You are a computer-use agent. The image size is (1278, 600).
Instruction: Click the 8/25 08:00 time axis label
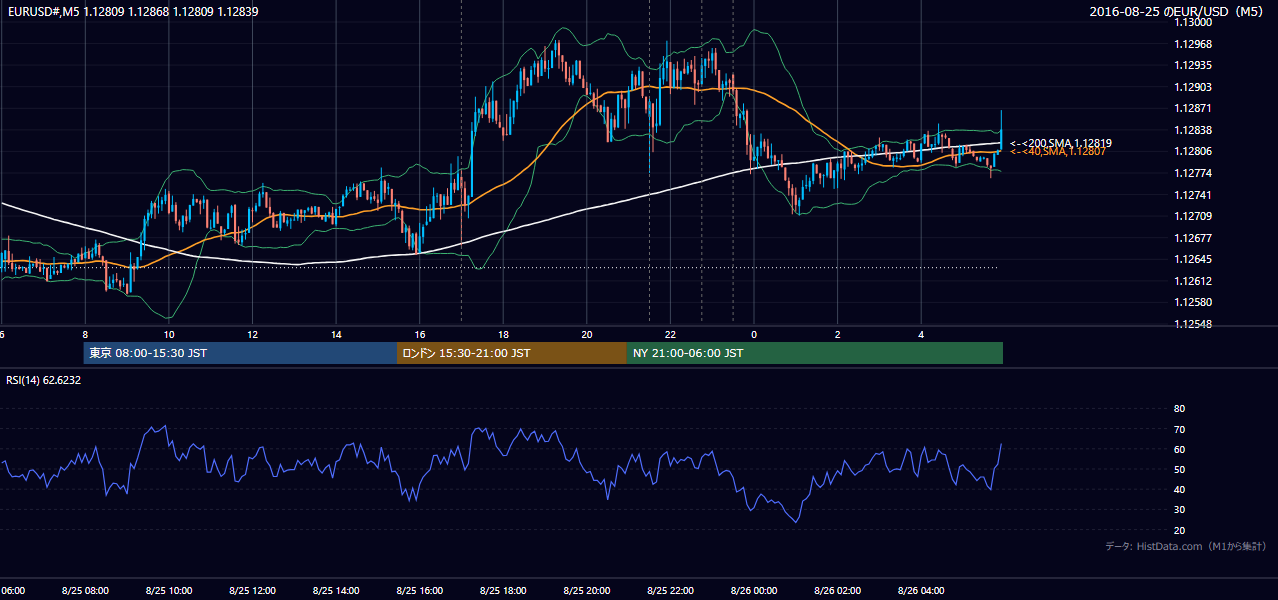tap(85, 591)
